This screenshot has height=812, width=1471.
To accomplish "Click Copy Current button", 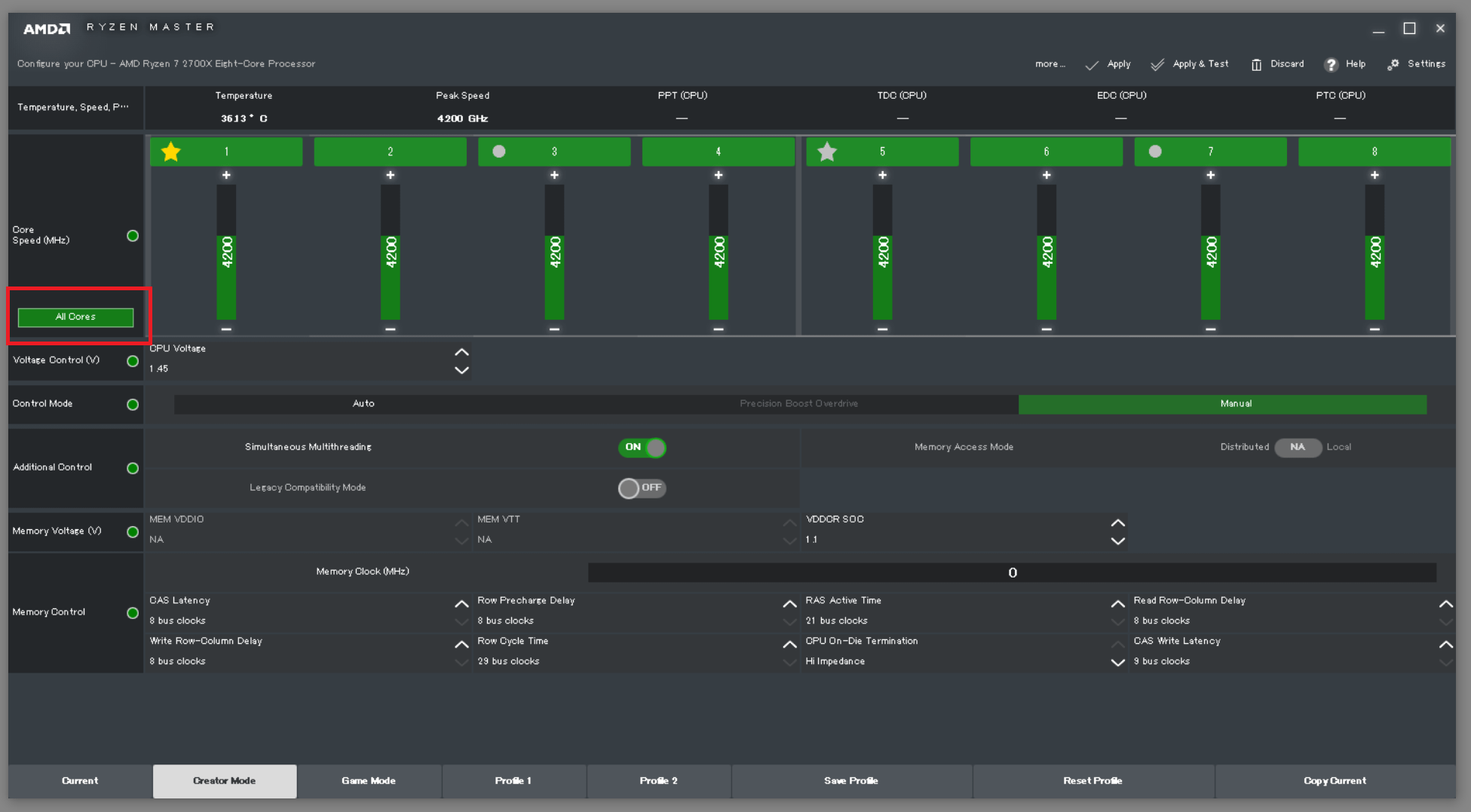I will [1335, 781].
